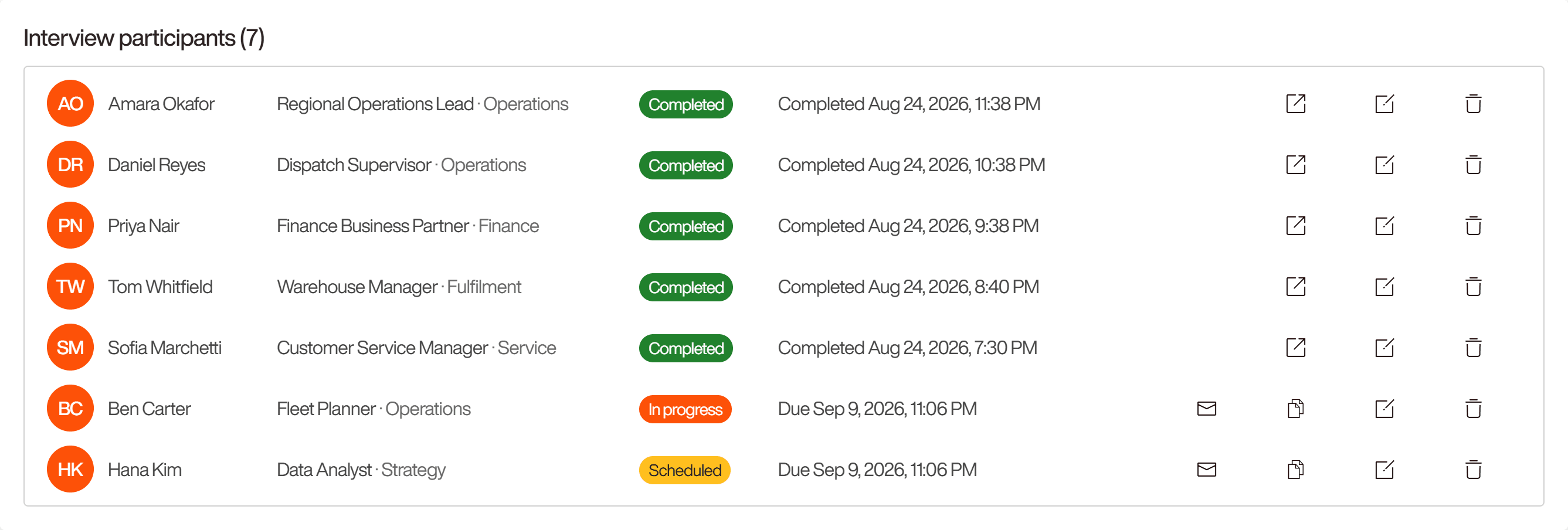Click the Tom Whitfield participant name

click(160, 287)
